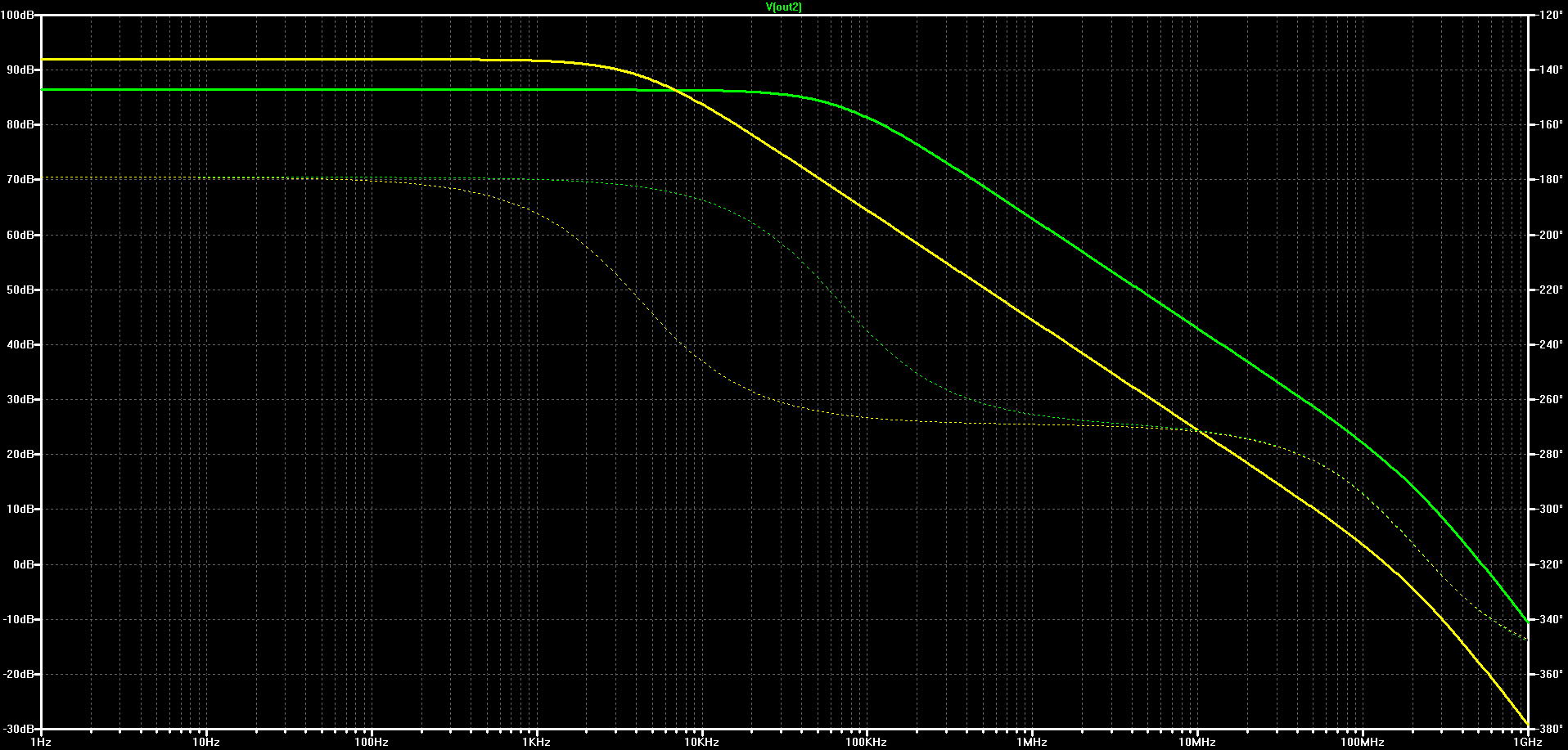Image resolution: width=1568 pixels, height=750 pixels.
Task: Click the "60dB" magnitude axis label
Action: coord(20,235)
